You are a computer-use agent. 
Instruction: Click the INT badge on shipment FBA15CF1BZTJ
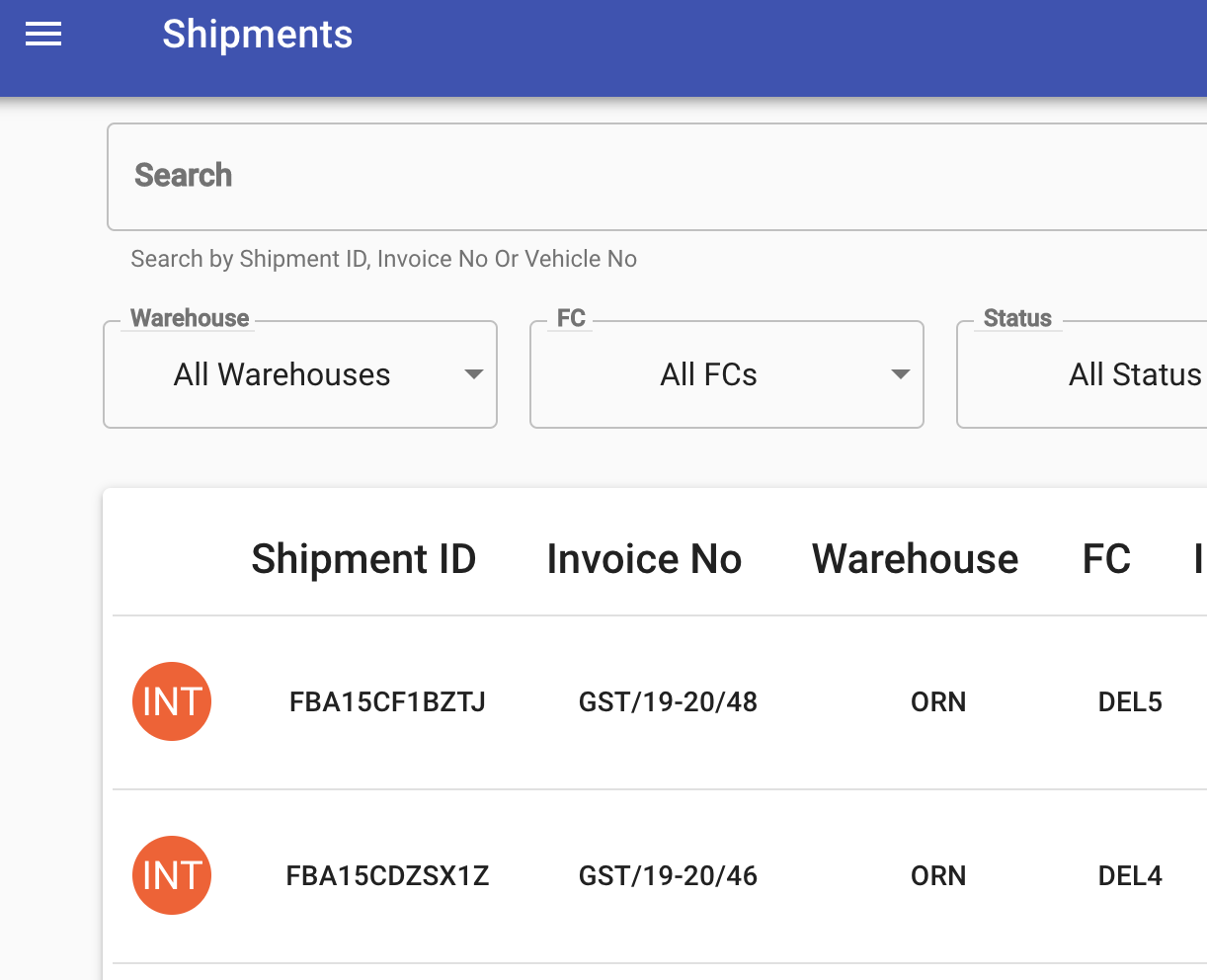[172, 701]
